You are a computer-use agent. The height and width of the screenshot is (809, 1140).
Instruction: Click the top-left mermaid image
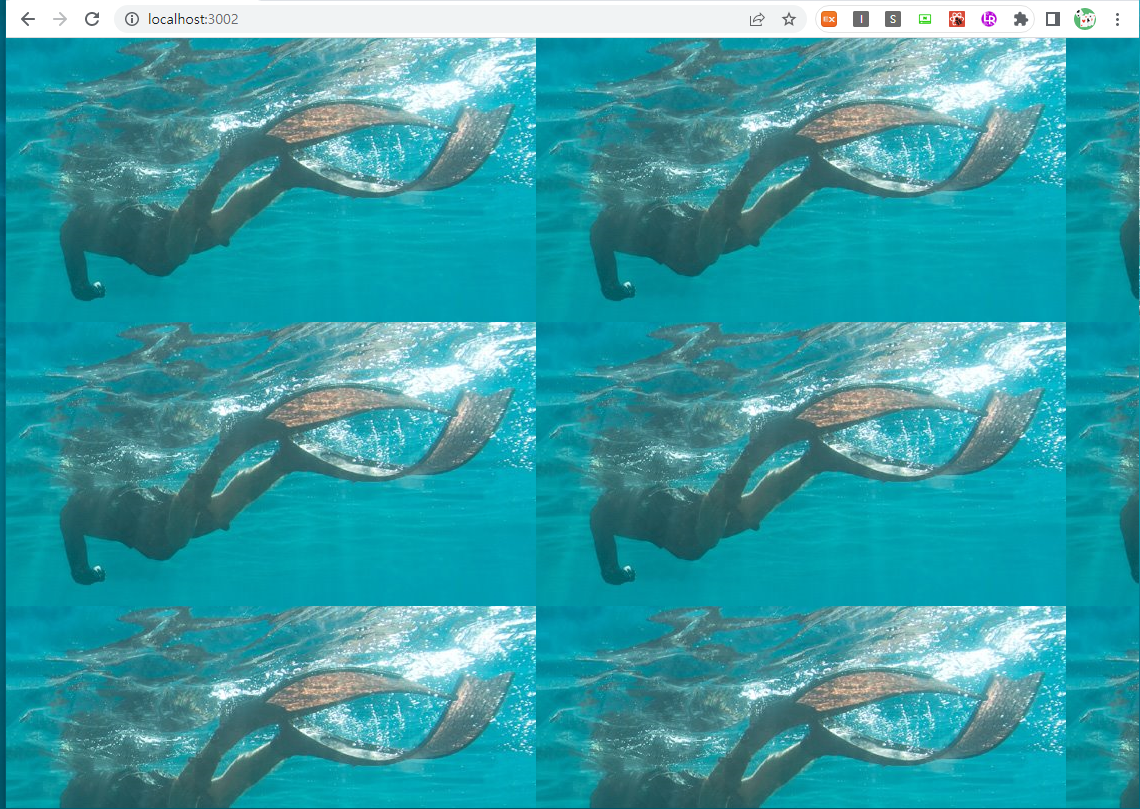pyautogui.click(x=271, y=180)
